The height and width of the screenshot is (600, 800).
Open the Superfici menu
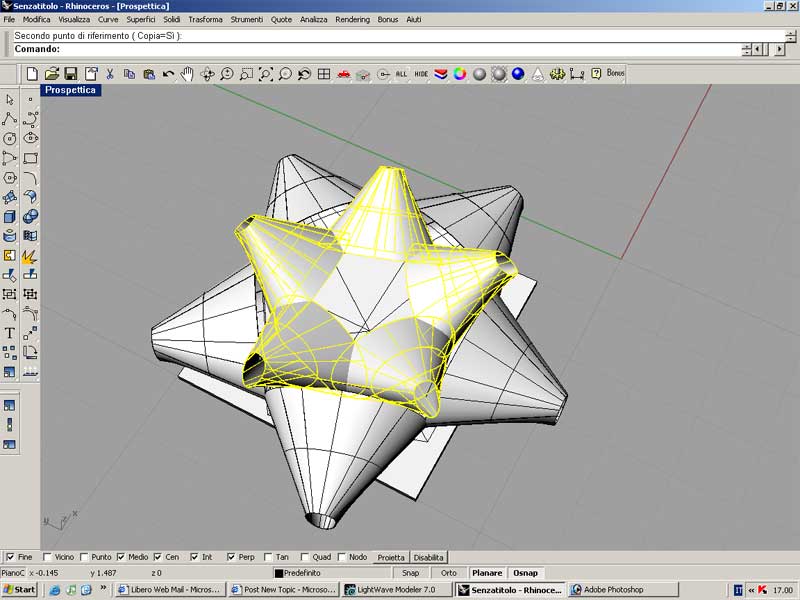tap(140, 20)
